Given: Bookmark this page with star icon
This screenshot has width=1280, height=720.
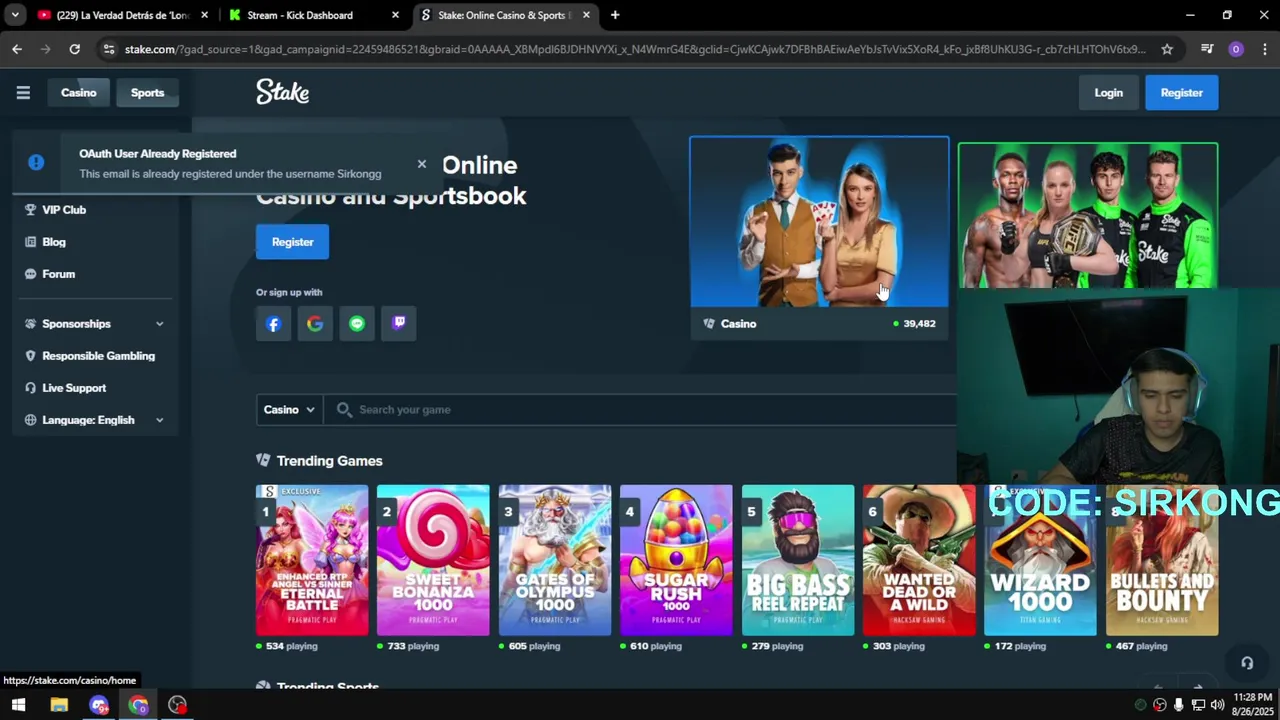Looking at the screenshot, I should click(x=1167, y=49).
